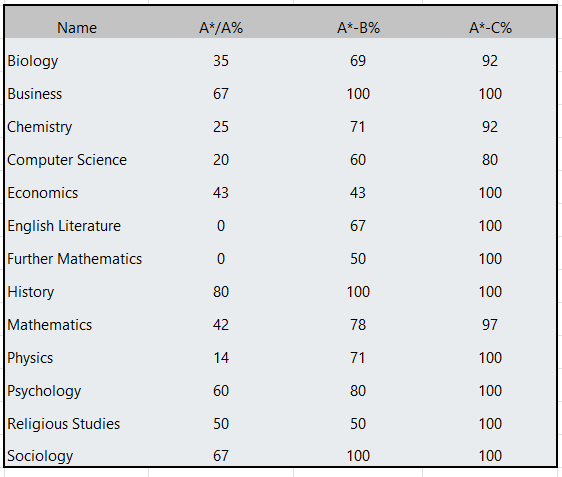Screen dimensions: 562x477
Task: Click the A*-C% header cell
Action: click(490, 28)
